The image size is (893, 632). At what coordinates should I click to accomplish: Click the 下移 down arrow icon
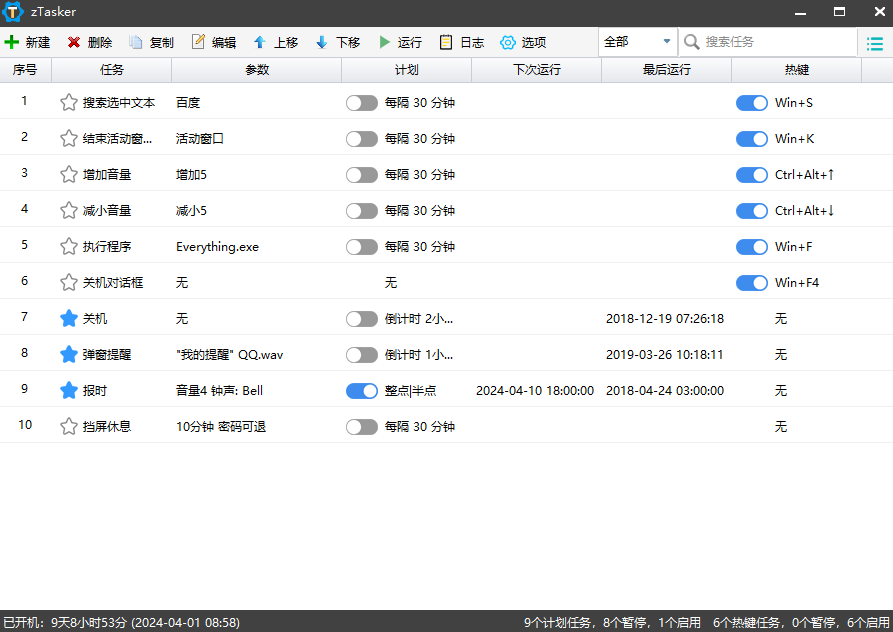point(322,42)
